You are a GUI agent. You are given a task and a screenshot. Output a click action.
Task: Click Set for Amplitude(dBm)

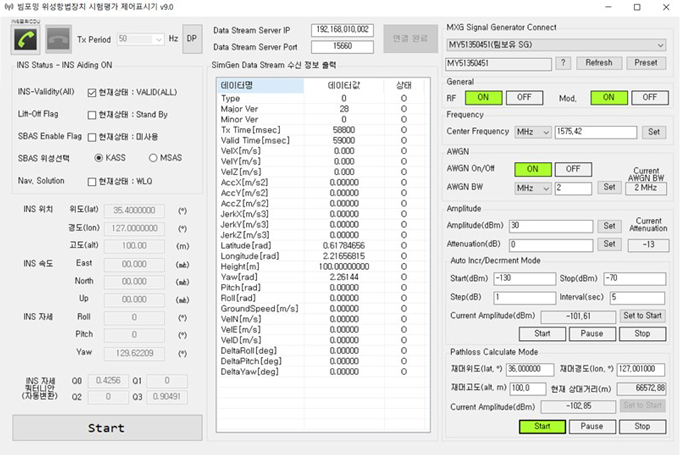click(609, 226)
